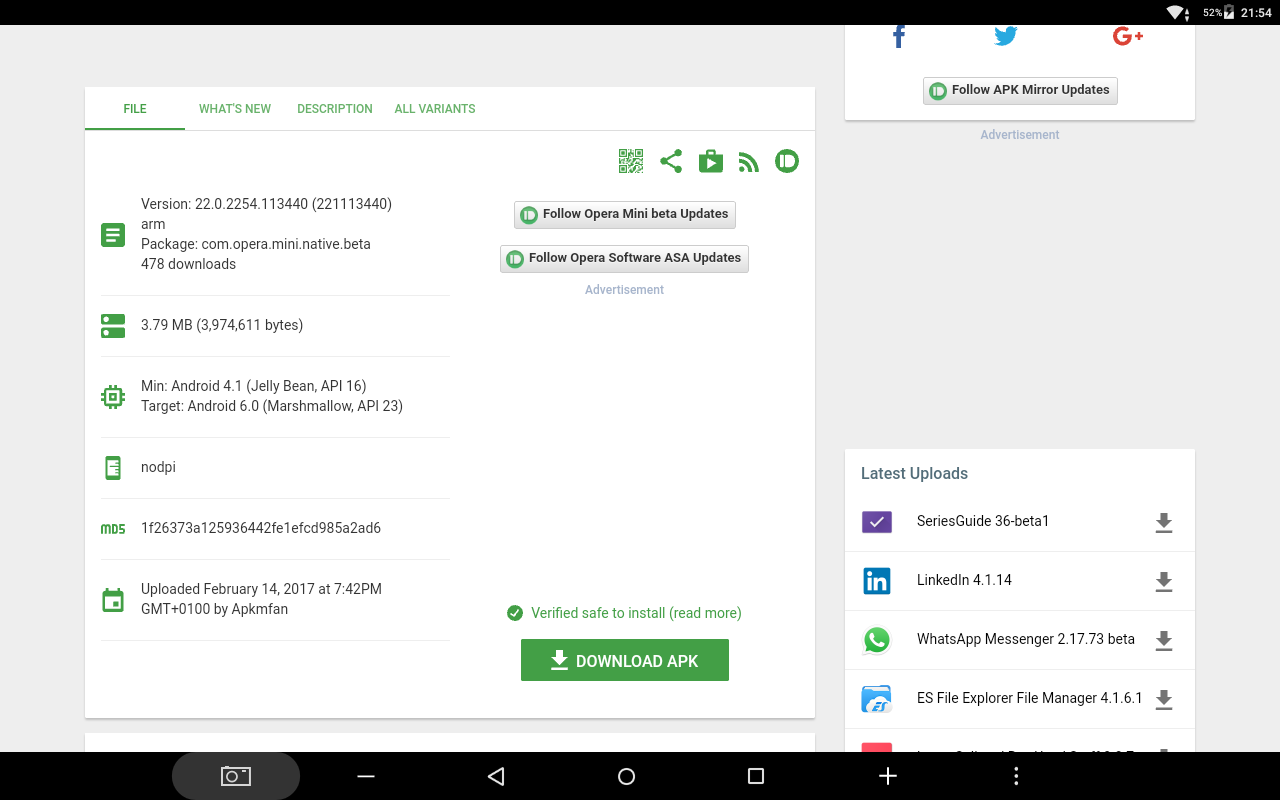1280x800 pixels.
Task: Click the upload date calendar icon
Action: coord(113,600)
